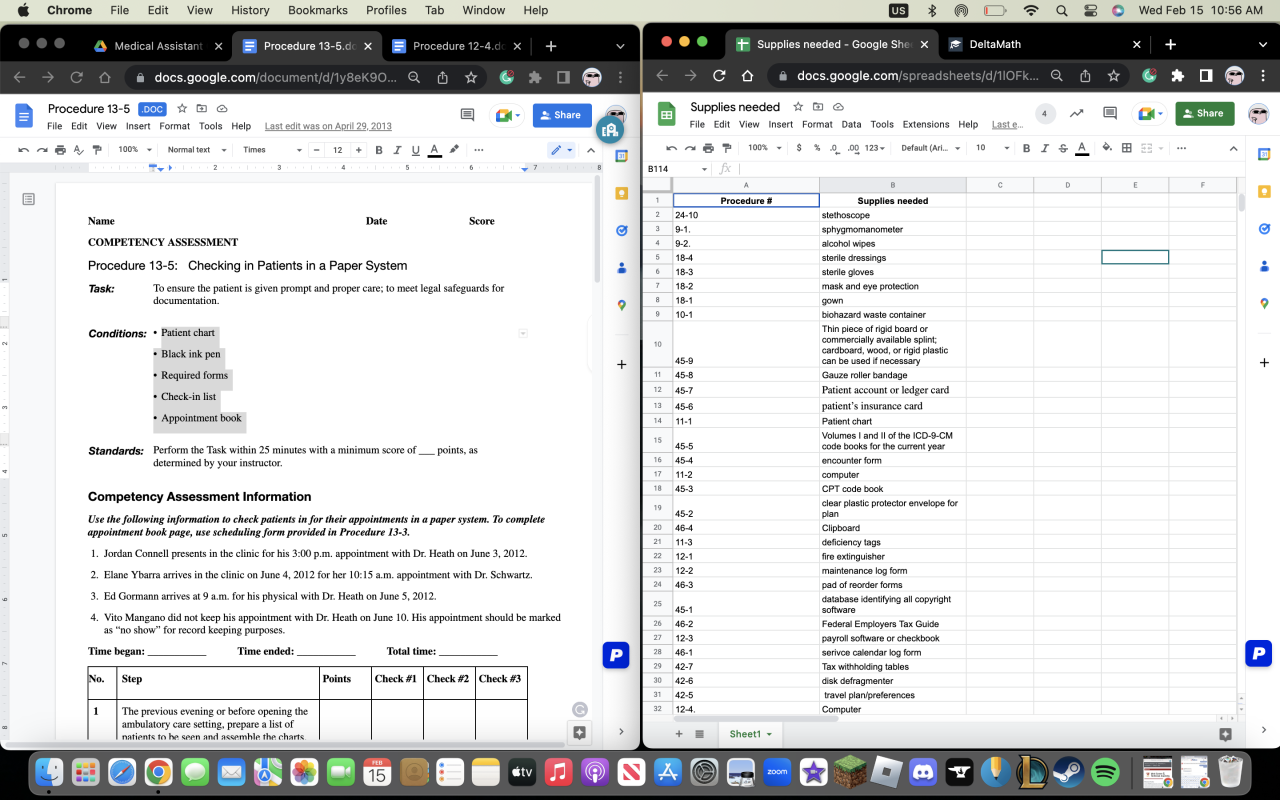Image resolution: width=1280 pixels, height=800 pixels.
Task: Click the formula bar input in Sheets
Action: click(x=990, y=169)
